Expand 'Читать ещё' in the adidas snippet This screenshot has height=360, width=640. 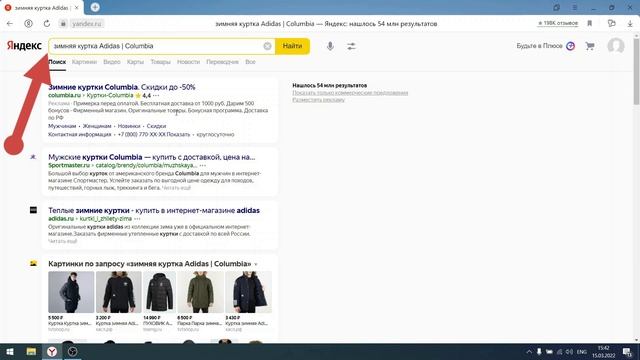click(x=62, y=241)
